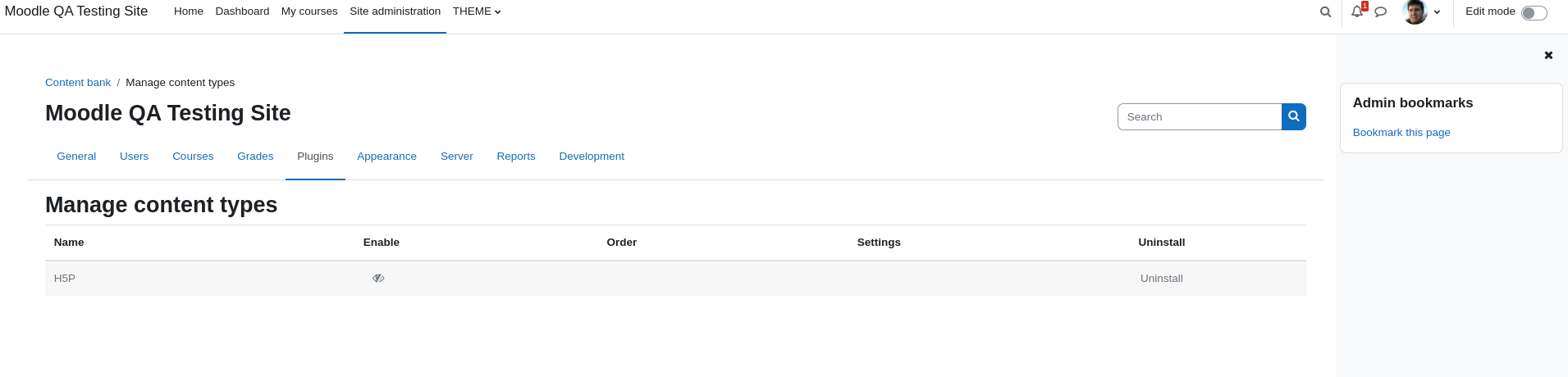Select the Users tab

tap(134, 157)
